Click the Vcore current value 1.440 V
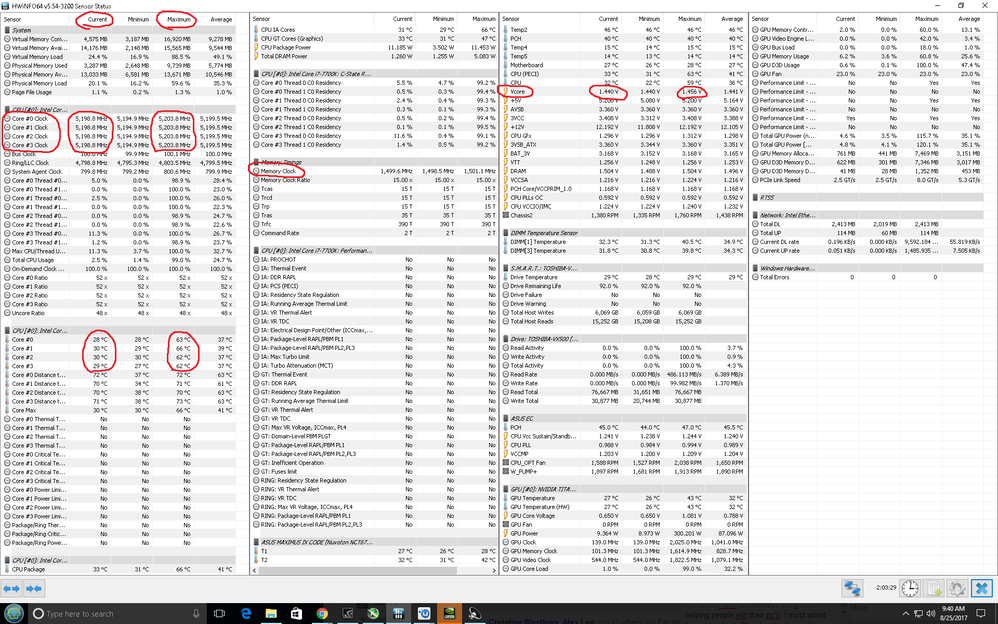 click(x=607, y=92)
